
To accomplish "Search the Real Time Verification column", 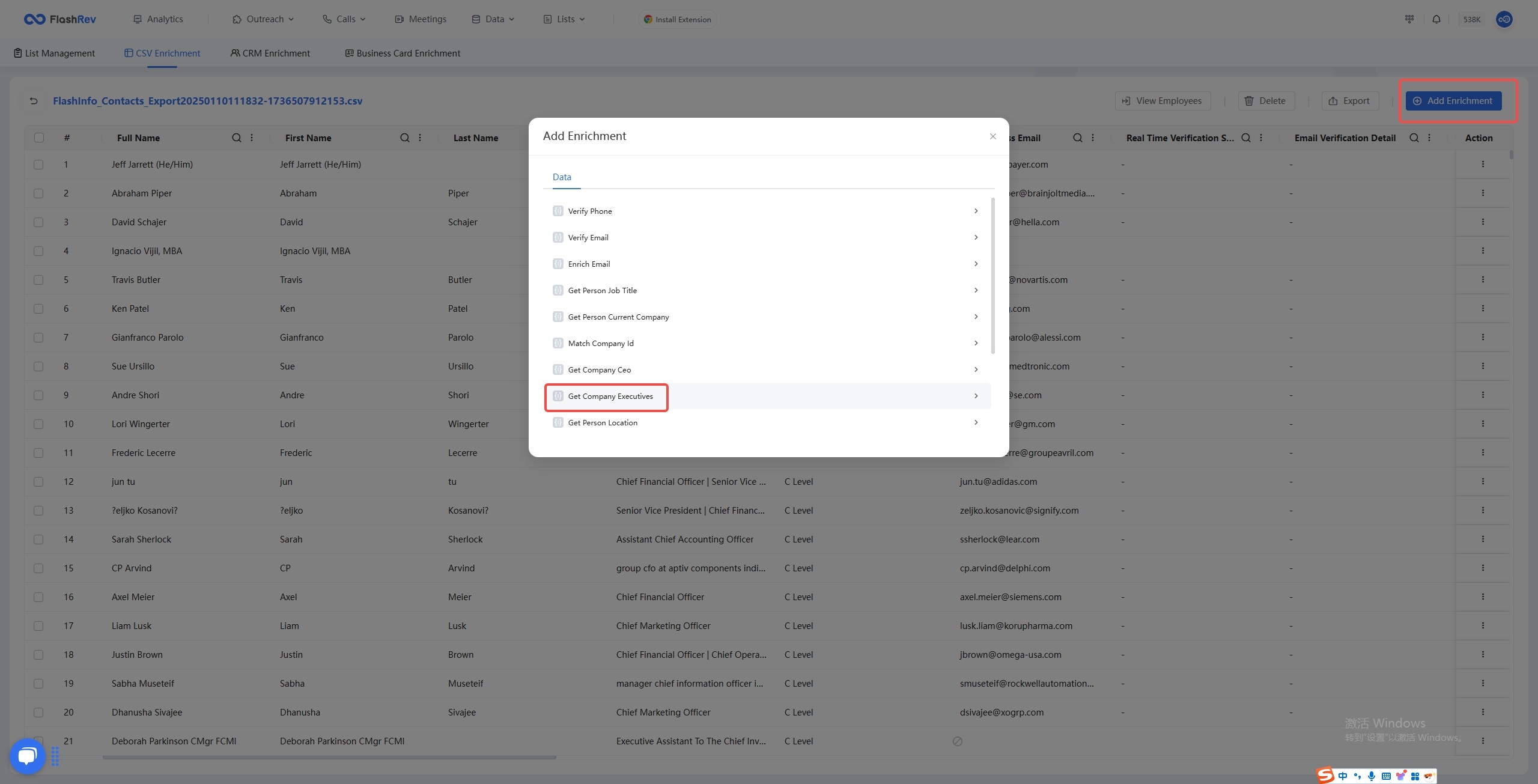I will [x=1246, y=138].
